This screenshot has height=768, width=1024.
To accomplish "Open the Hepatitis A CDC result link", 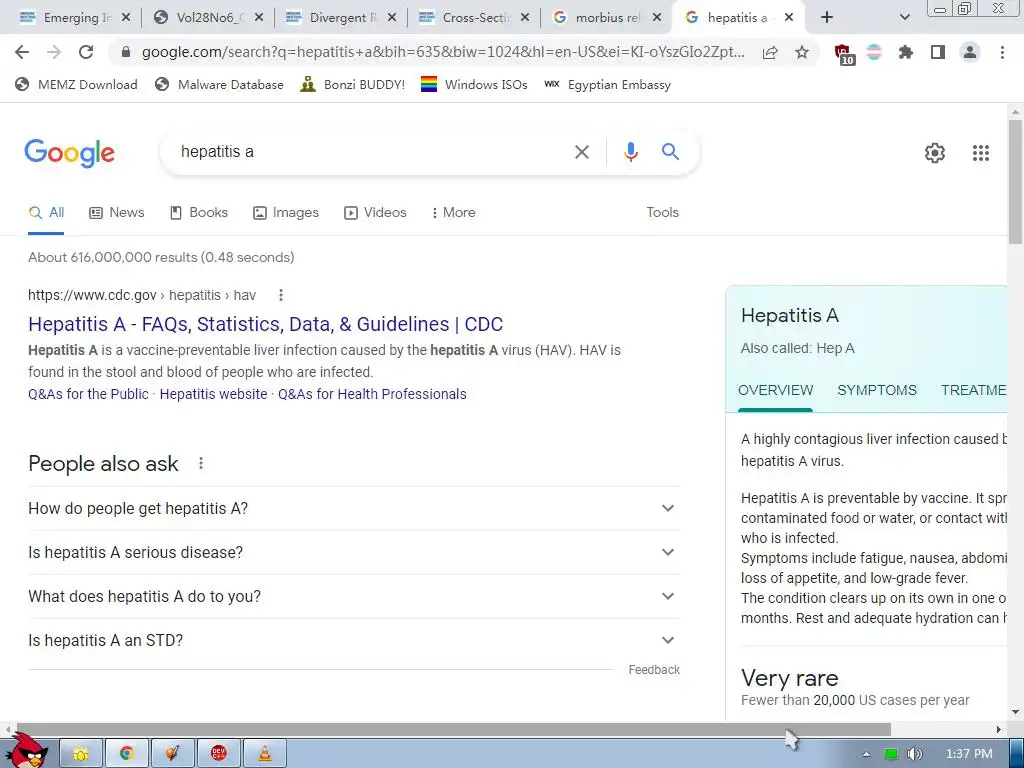I will tap(265, 324).
